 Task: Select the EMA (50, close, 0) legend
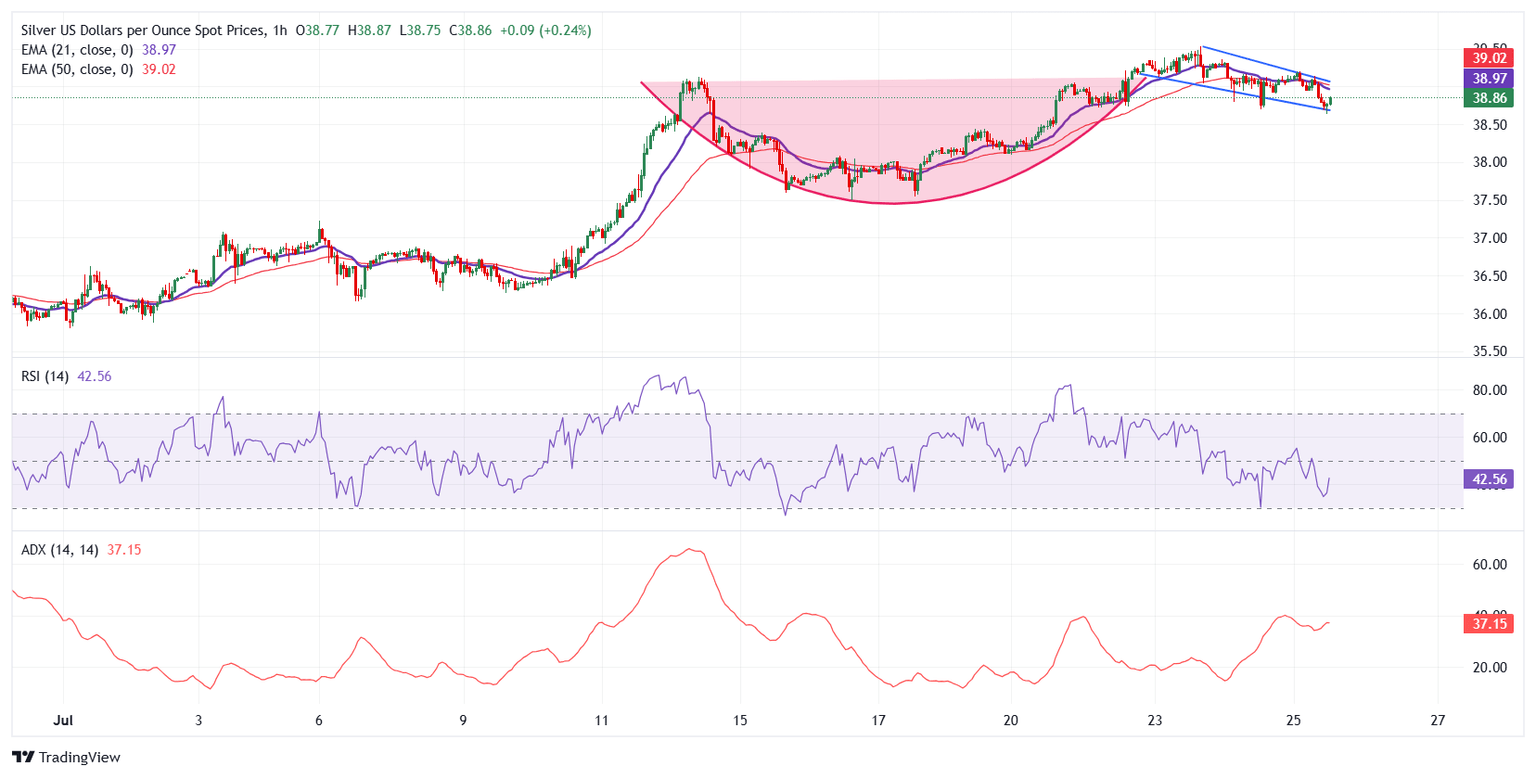click(x=76, y=69)
